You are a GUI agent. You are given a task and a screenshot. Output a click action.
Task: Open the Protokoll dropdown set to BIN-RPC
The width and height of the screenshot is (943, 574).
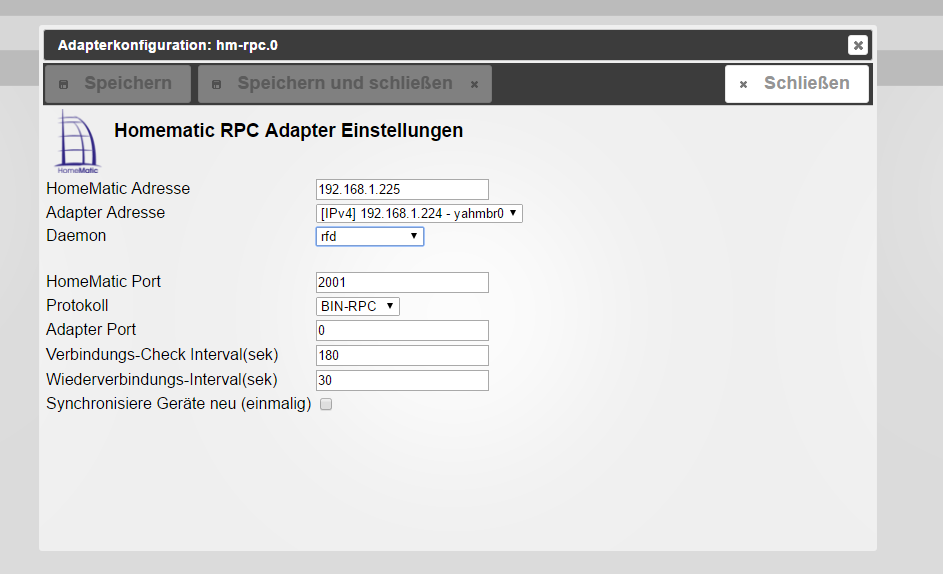(358, 306)
